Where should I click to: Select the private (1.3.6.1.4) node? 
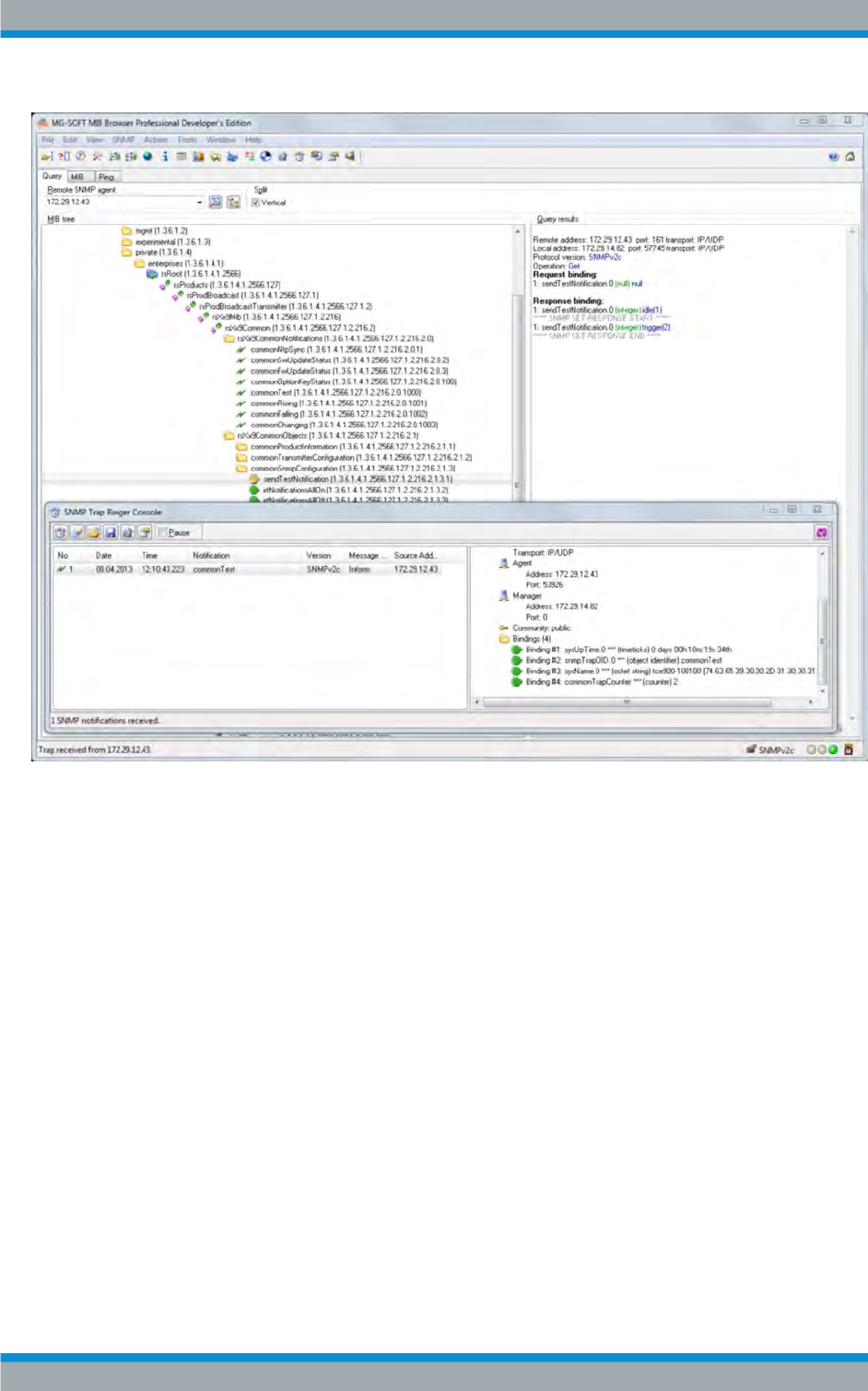pyautogui.click(x=157, y=253)
